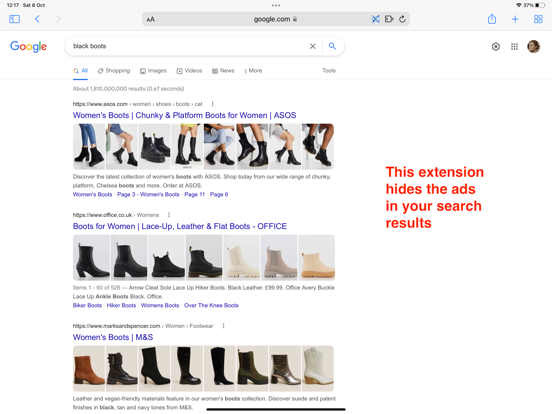552x414 pixels.
Task: Open the ASOS 'Page 3 - Women's Boots' sitelink
Action: pyautogui.click(x=148, y=194)
